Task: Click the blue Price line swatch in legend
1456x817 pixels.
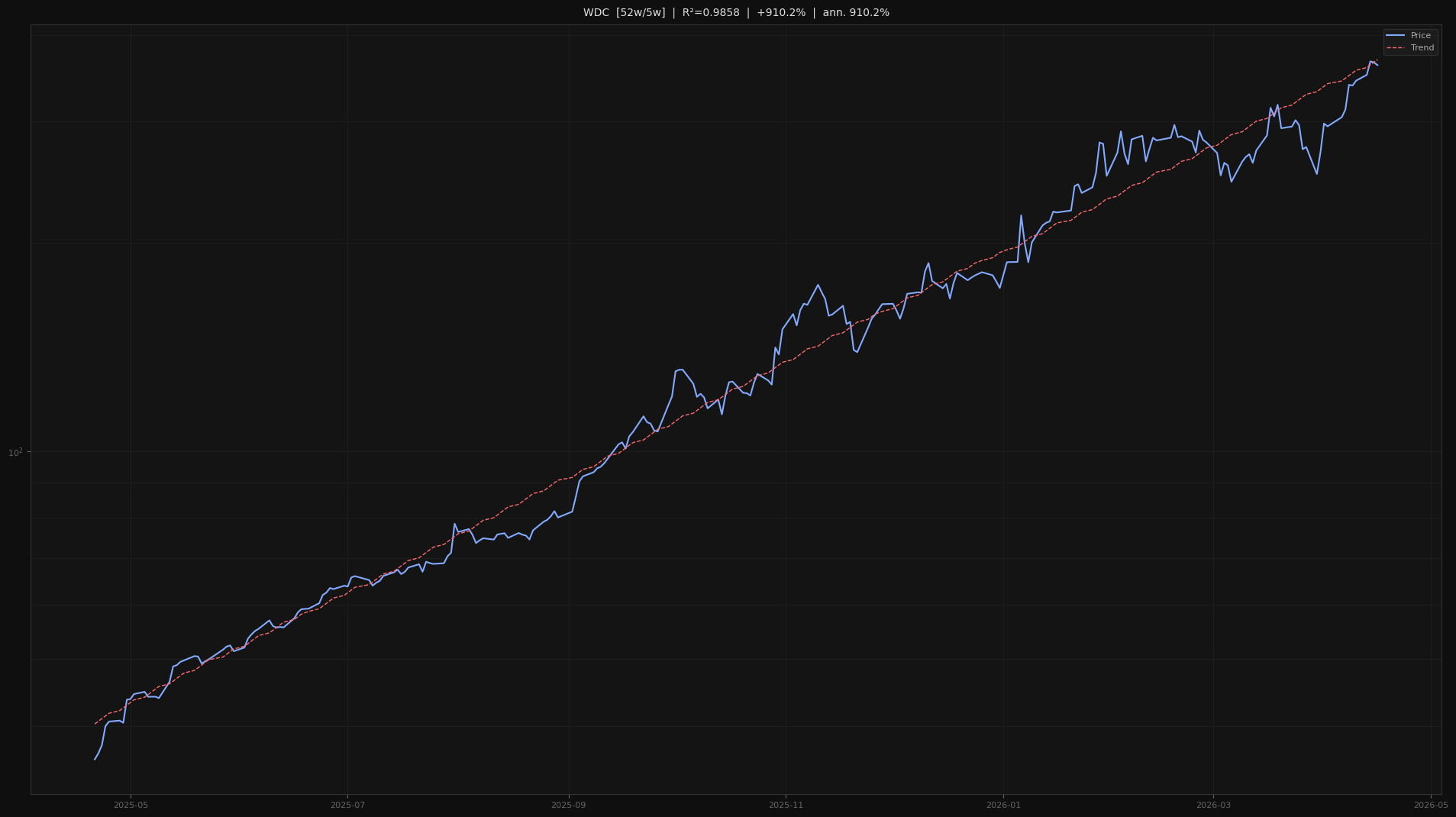Action: (x=1395, y=36)
